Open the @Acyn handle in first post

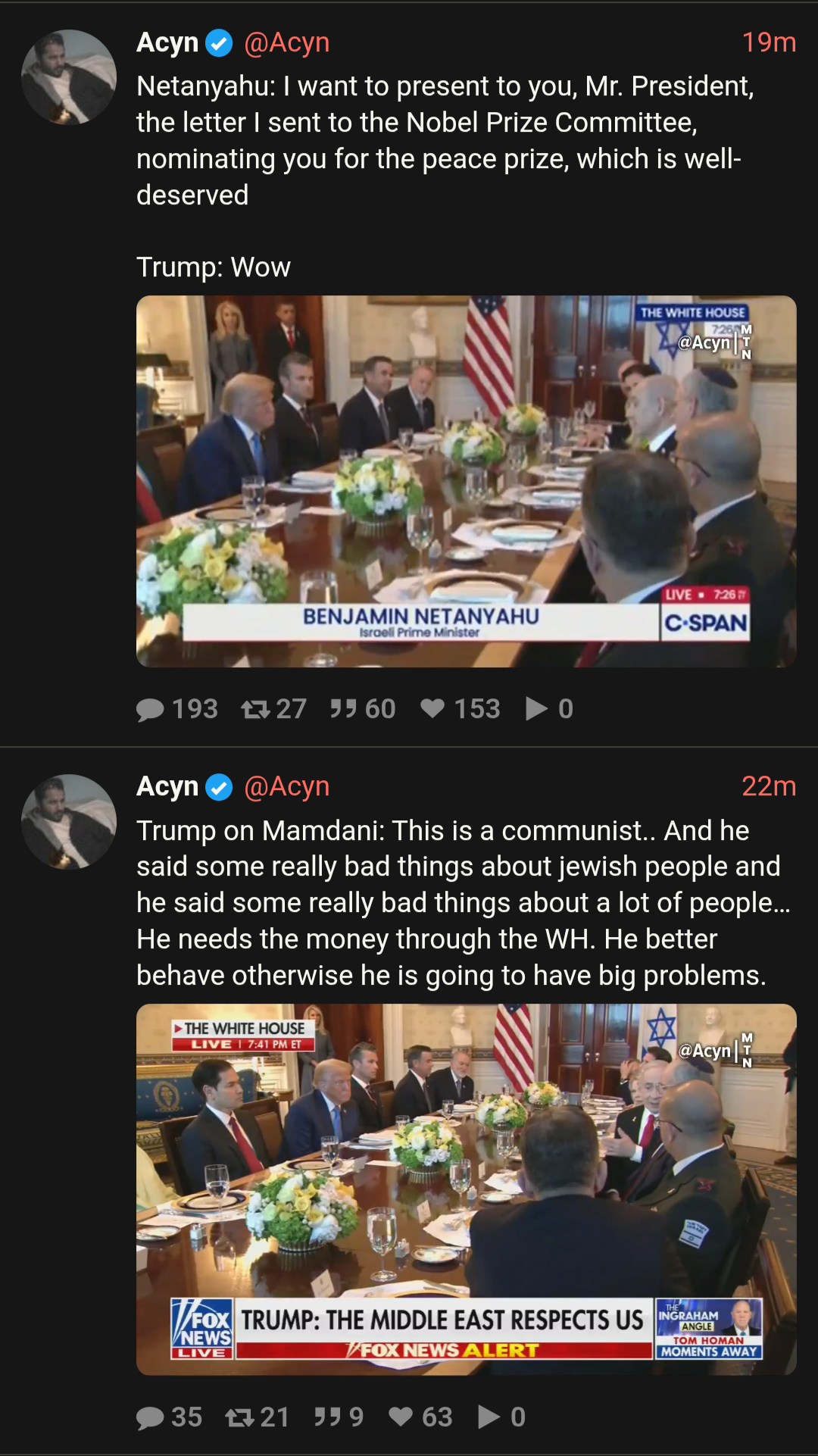point(286,43)
